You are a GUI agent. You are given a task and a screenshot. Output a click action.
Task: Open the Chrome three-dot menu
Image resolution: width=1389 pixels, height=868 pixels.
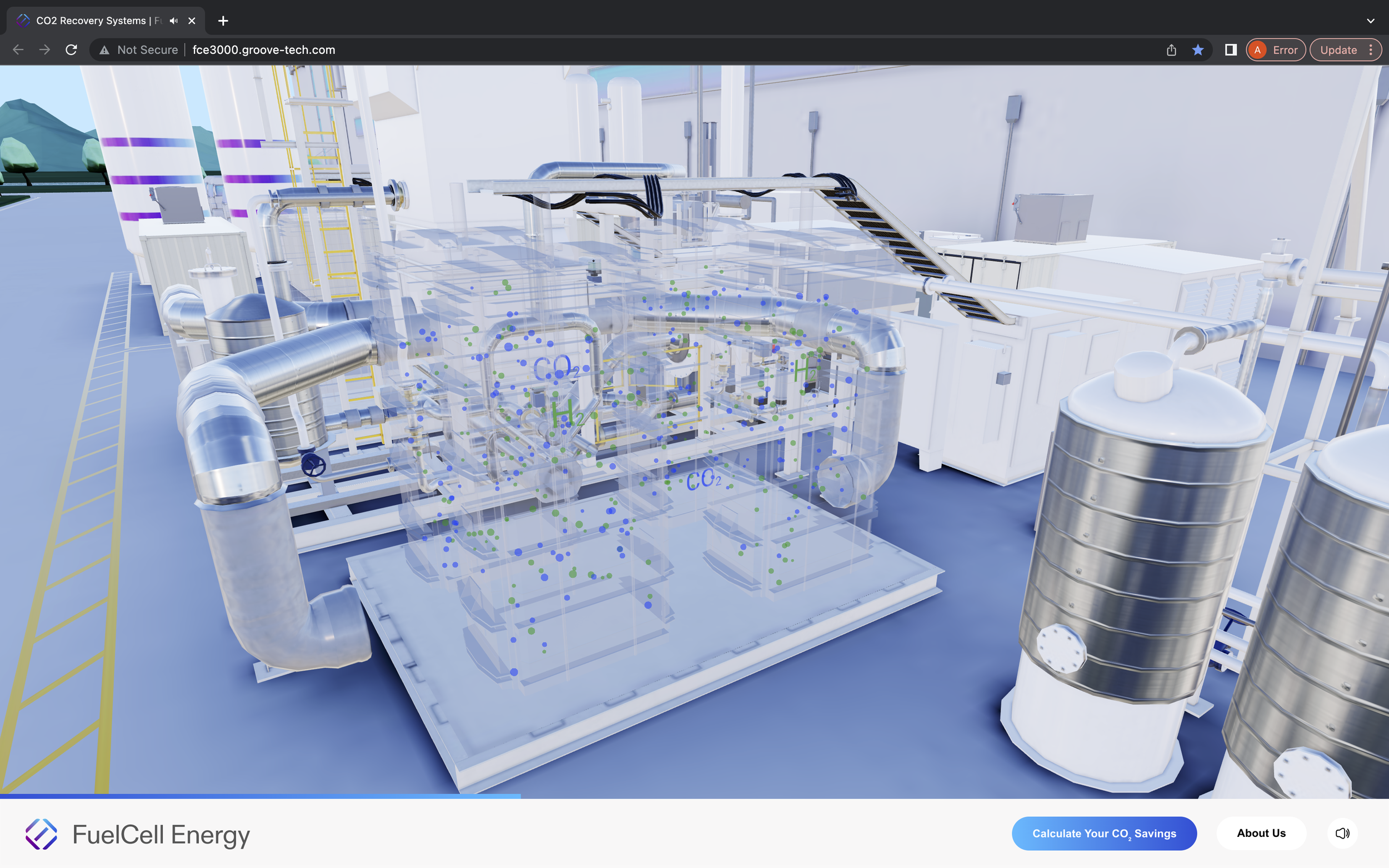click(1371, 50)
